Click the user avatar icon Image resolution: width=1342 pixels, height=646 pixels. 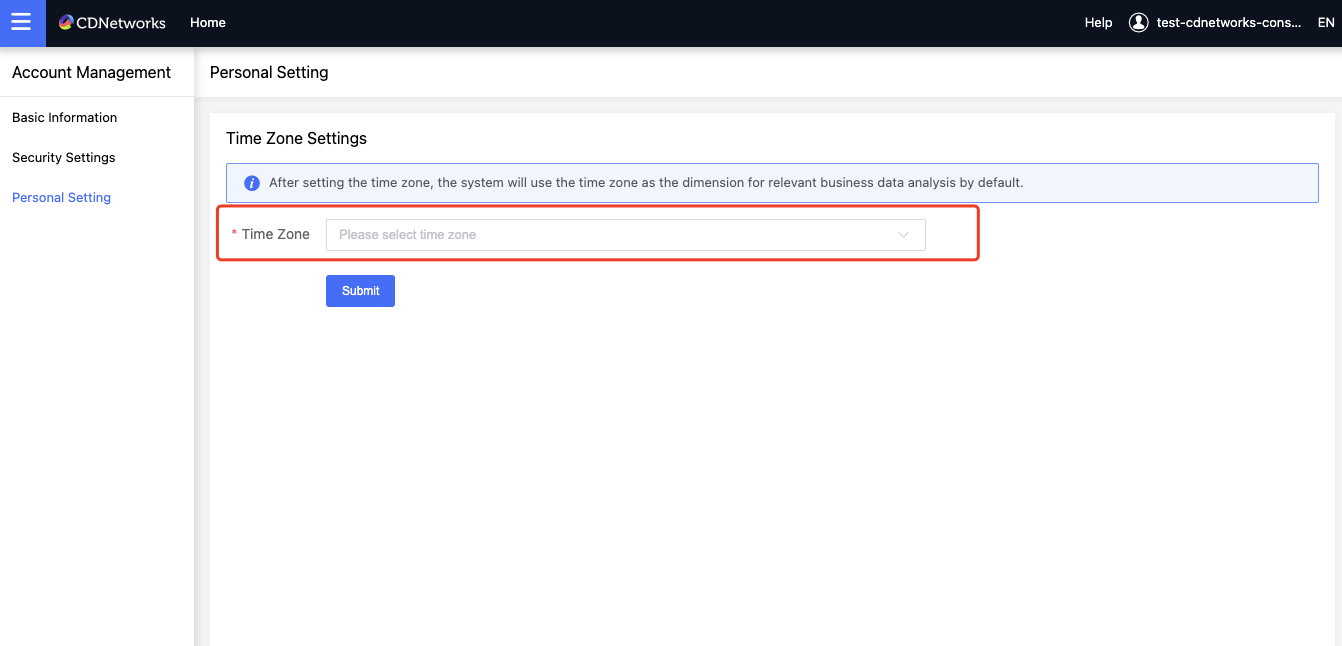[x=1138, y=22]
